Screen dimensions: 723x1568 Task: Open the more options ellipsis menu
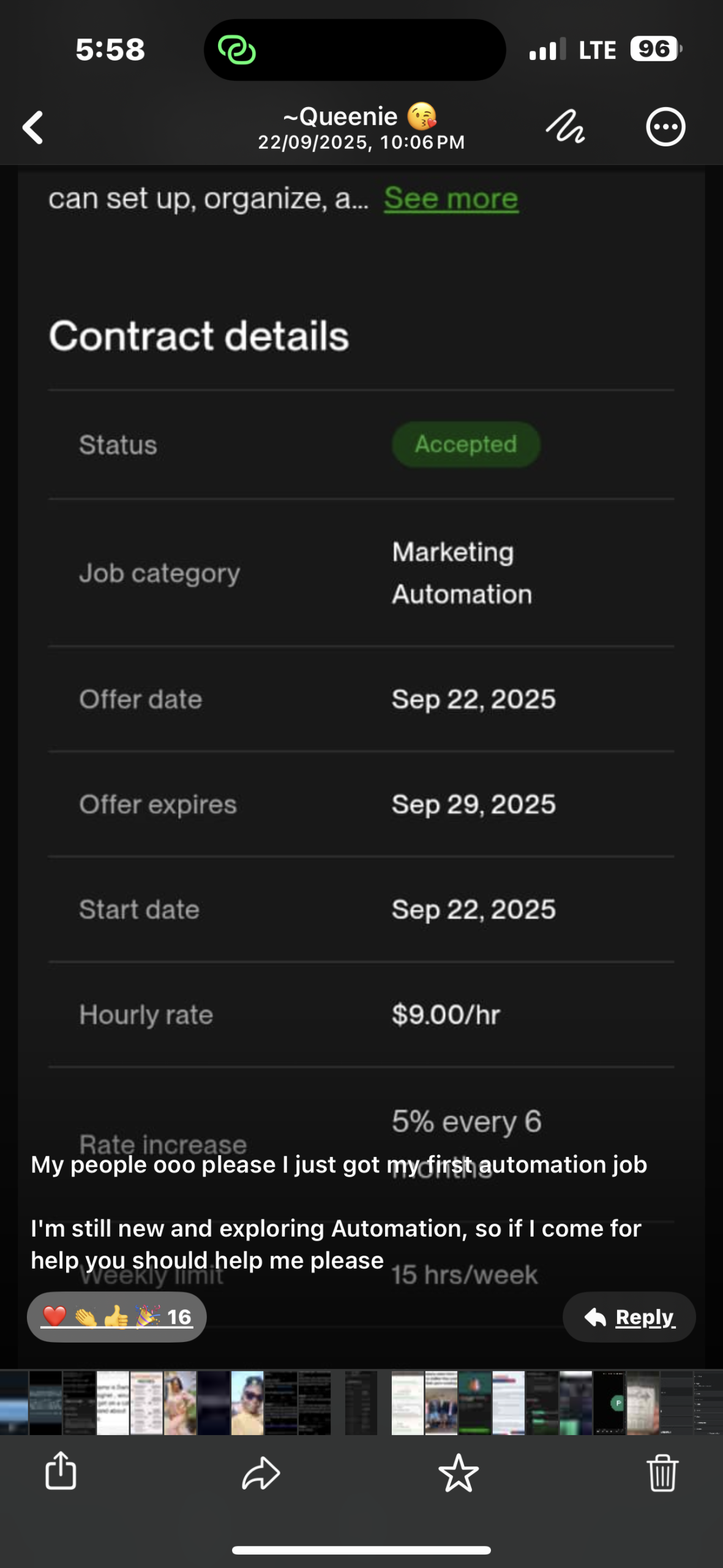click(665, 127)
